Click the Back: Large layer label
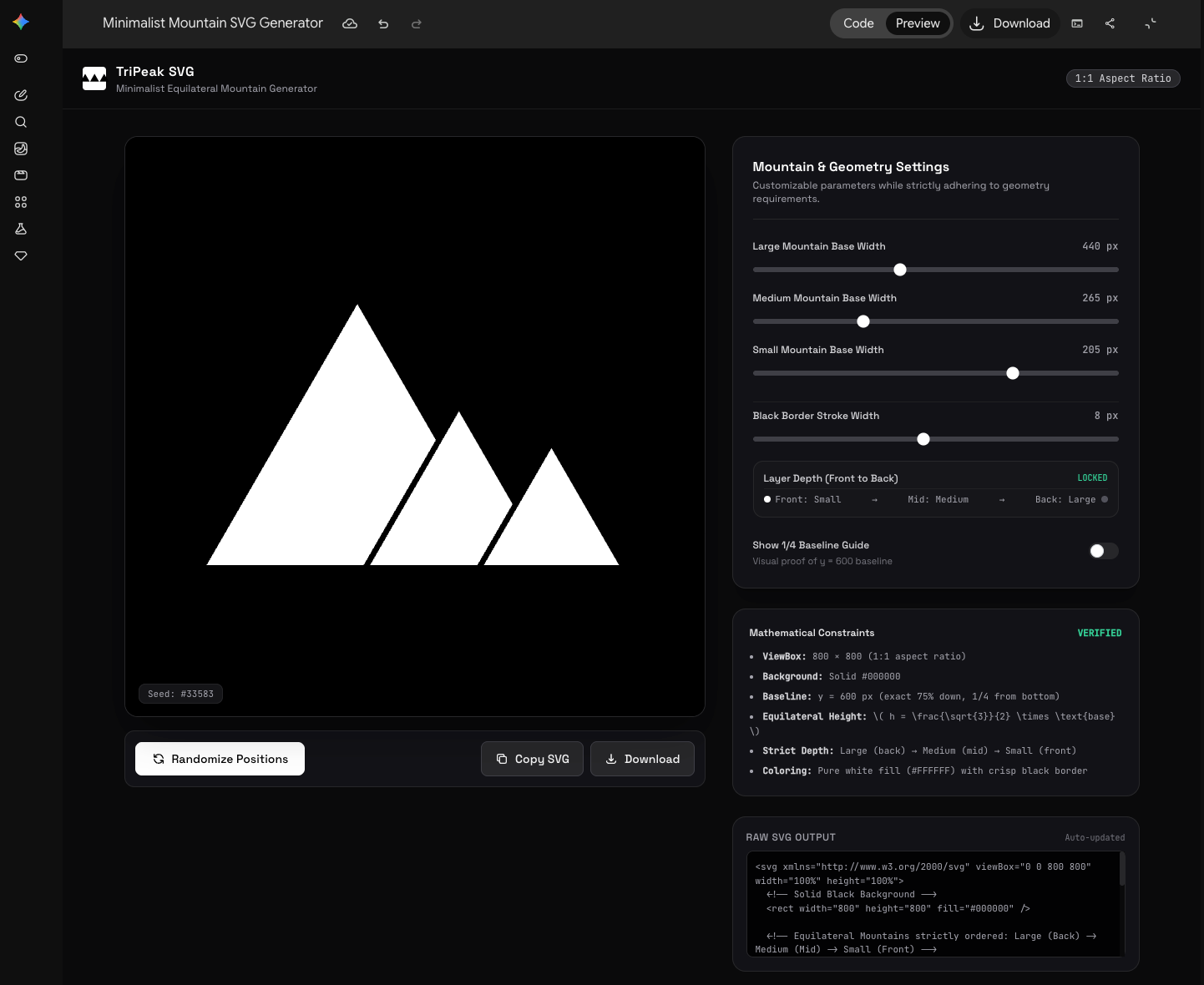This screenshot has width=1204, height=985. (x=1065, y=499)
